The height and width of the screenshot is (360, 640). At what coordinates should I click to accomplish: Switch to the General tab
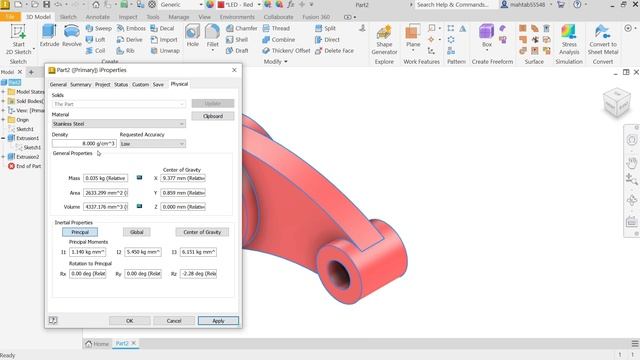click(58, 84)
